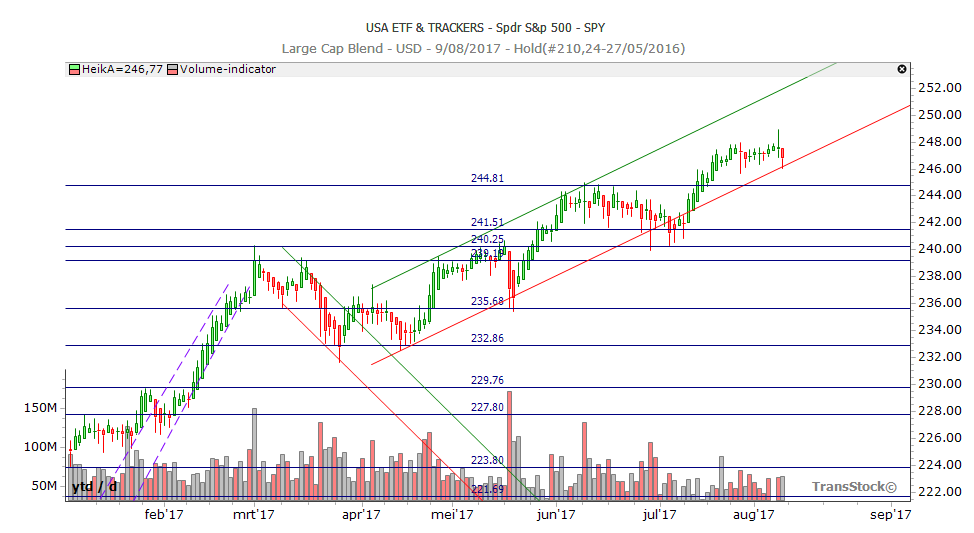The image size is (974, 533).
Task: Click the apr'17 date axis label
Action: 361,515
